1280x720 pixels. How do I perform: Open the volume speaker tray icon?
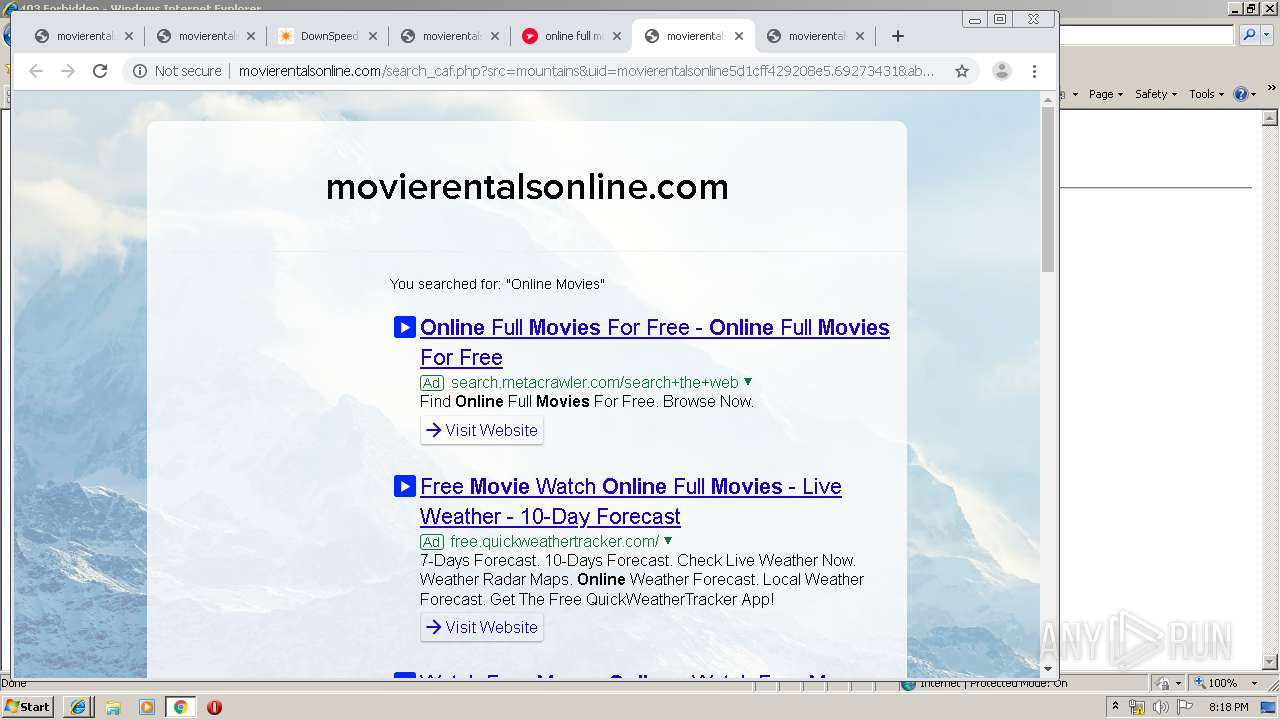tap(1161, 707)
